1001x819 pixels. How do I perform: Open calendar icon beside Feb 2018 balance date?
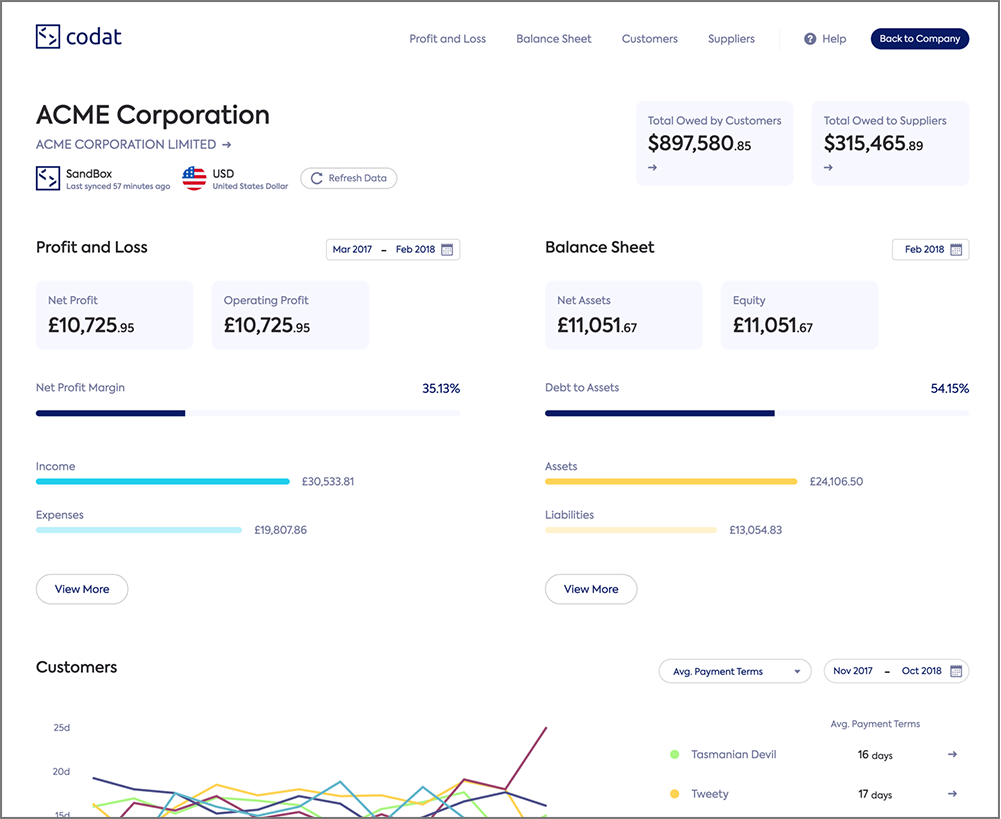956,250
